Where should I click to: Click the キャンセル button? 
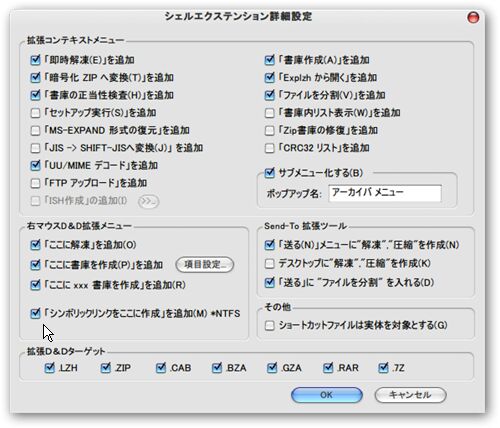pos(410,395)
